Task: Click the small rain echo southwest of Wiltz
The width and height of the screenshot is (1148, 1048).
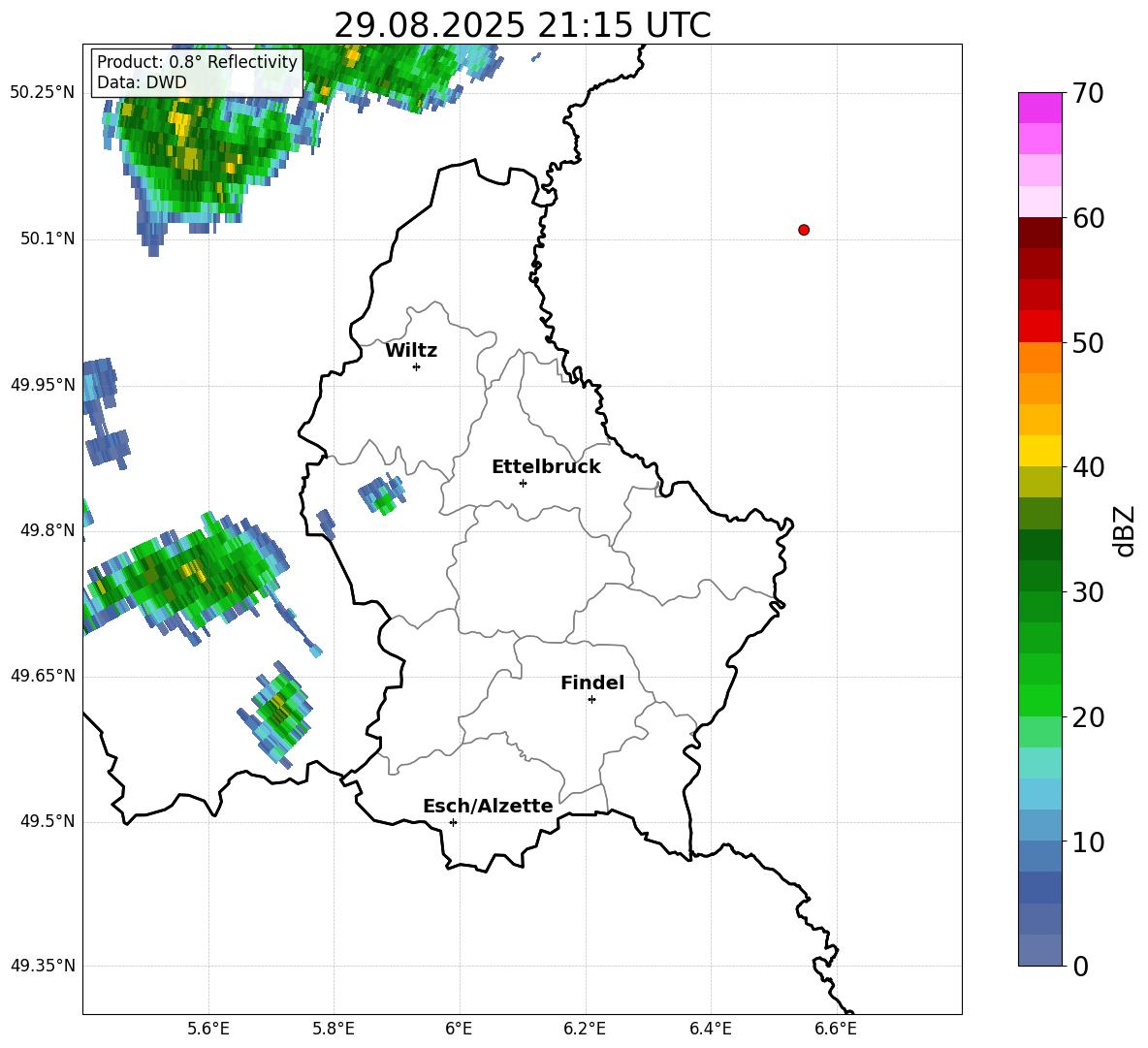Action: [381, 494]
